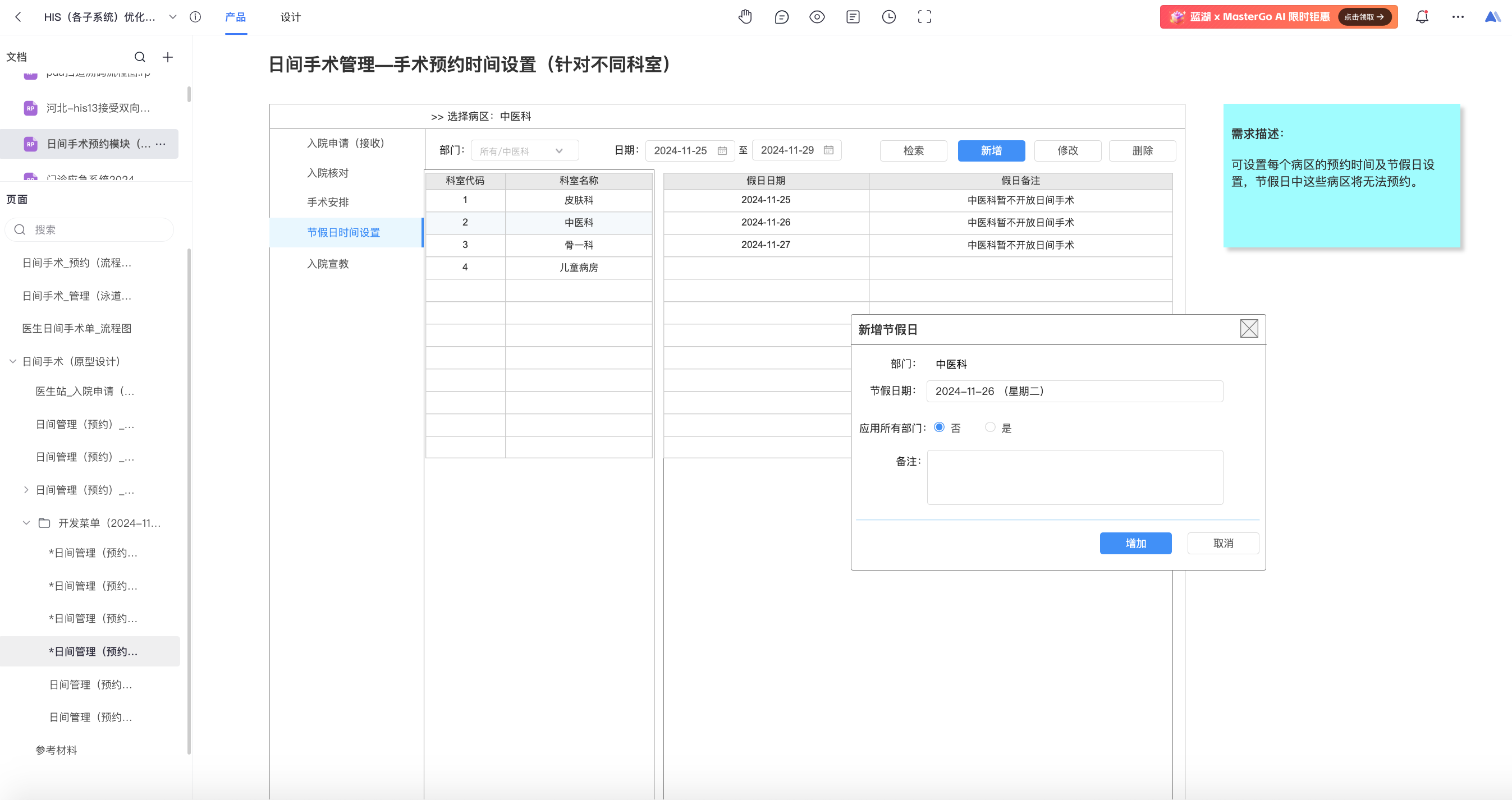Viewport: 1512px width, 800px height.
Task: Collapse the 开发菜单 folder
Action: (26, 523)
